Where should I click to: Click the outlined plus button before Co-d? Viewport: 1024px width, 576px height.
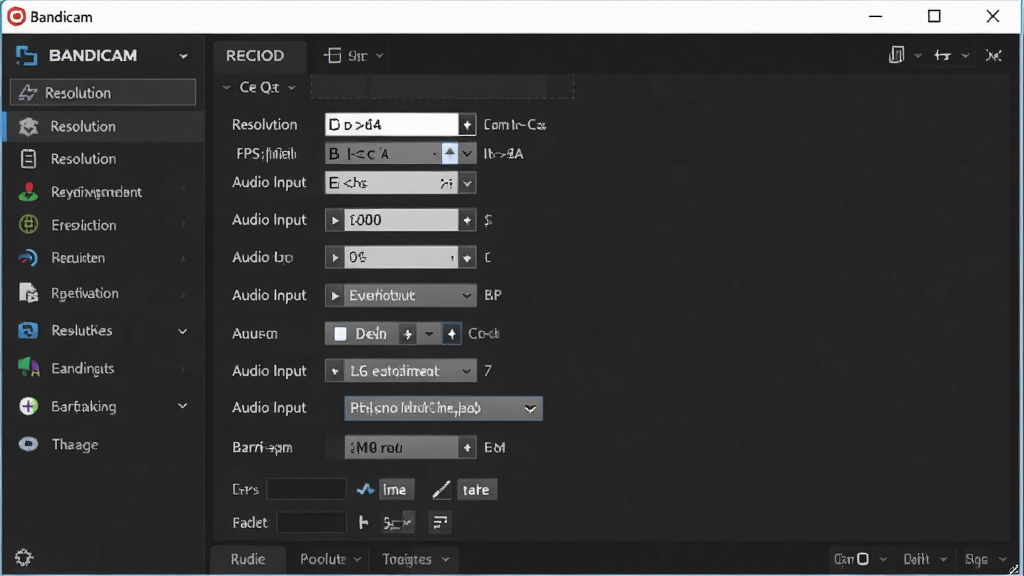[451, 334]
